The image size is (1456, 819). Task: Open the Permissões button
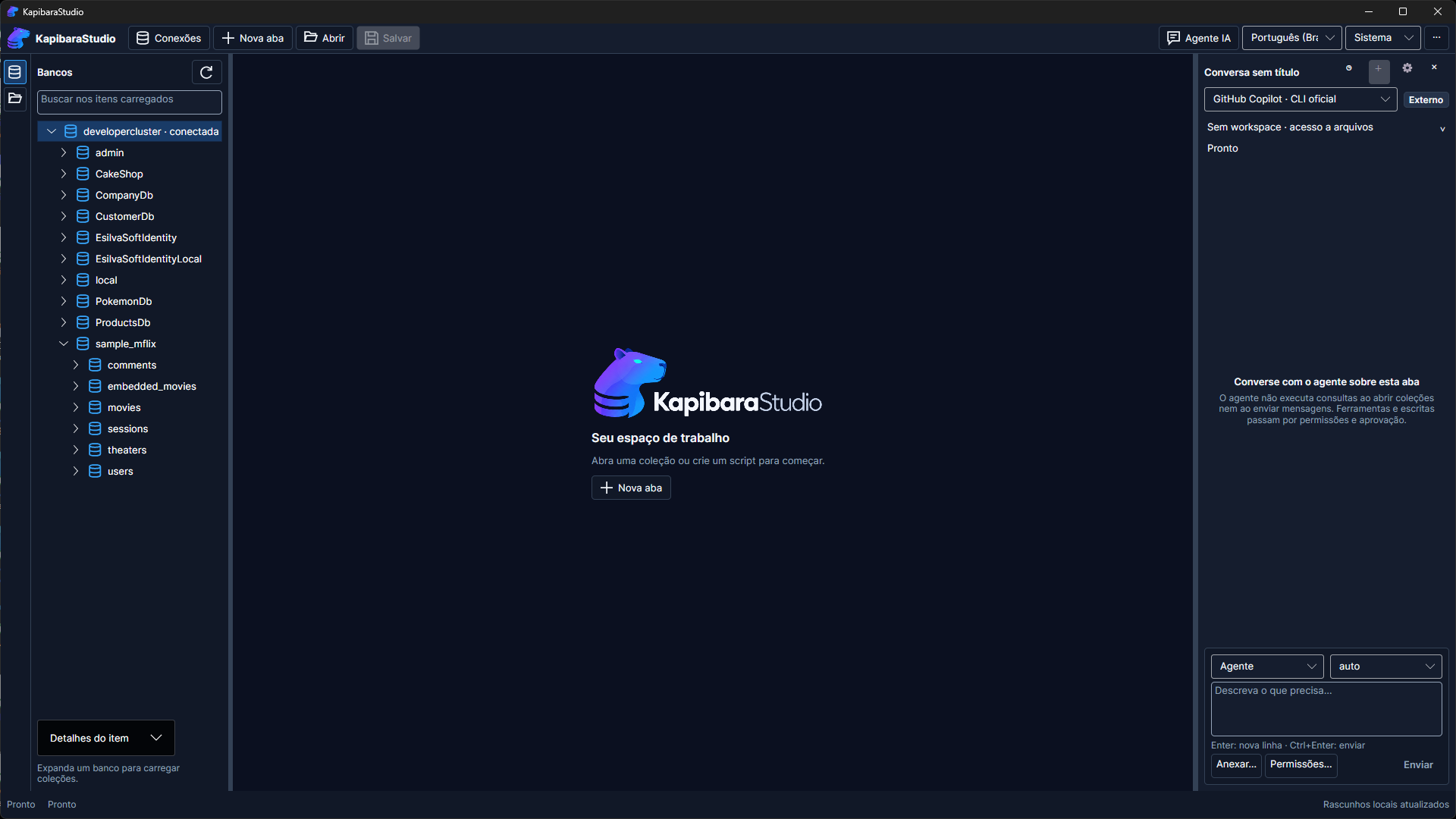[1301, 764]
